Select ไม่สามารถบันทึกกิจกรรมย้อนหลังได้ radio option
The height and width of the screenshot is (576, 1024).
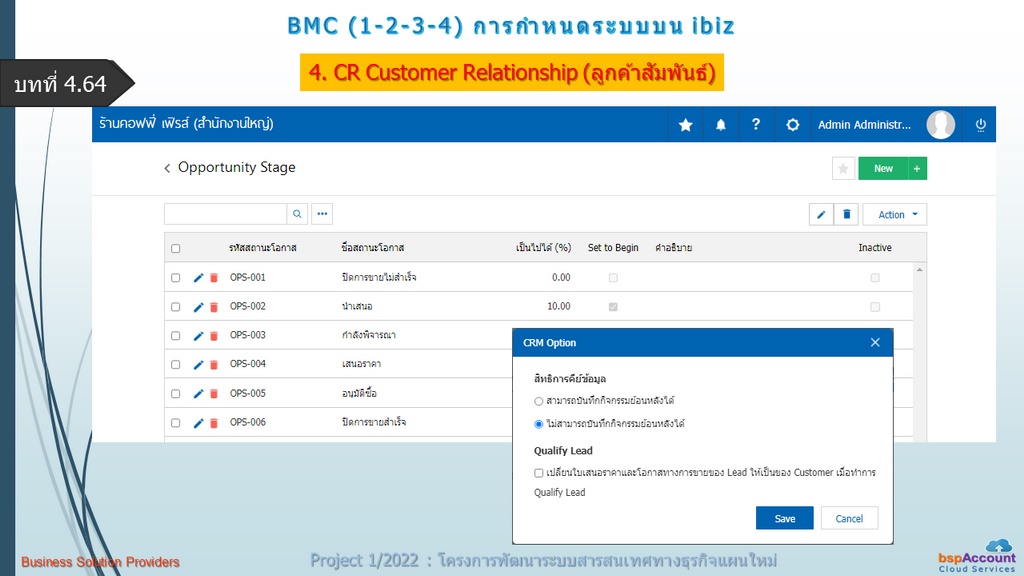(x=539, y=424)
